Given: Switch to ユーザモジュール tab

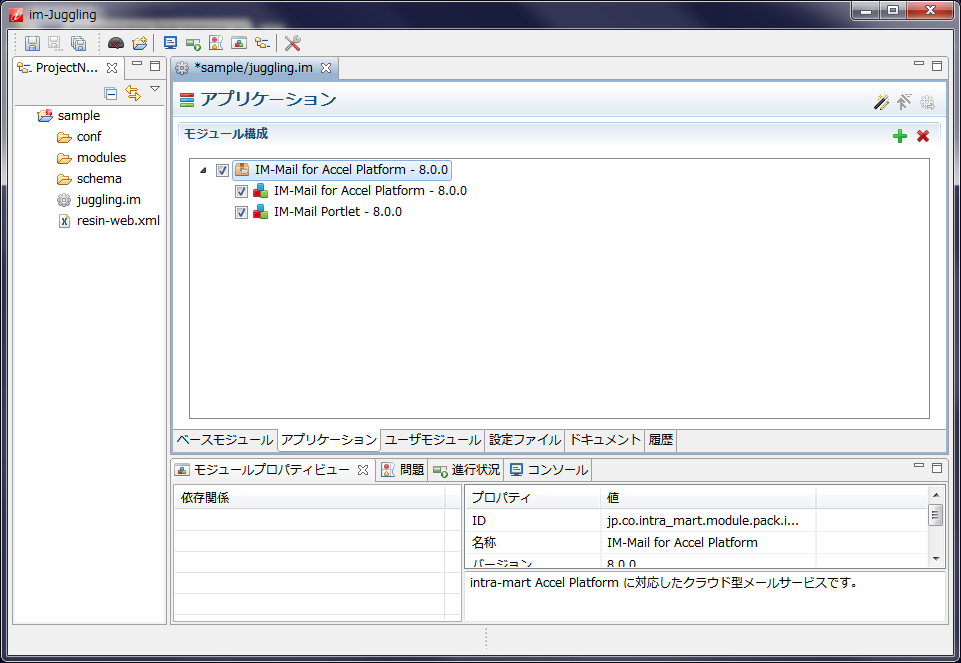Looking at the screenshot, I should click(x=433, y=440).
